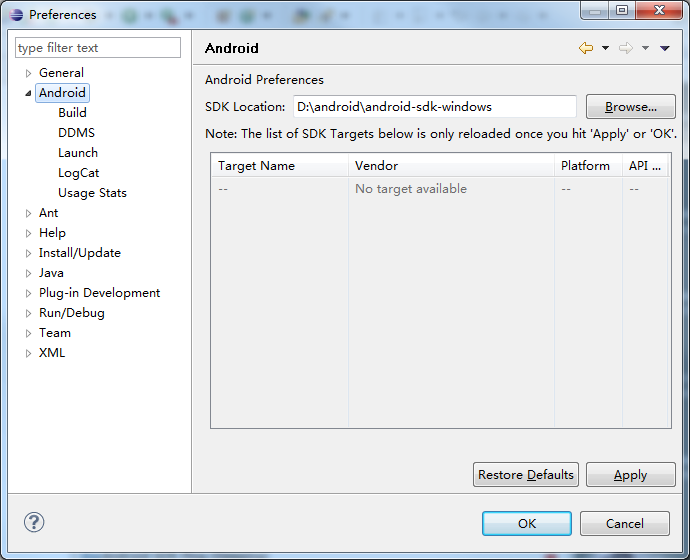This screenshot has height=560, width=690.
Task: Select Android in preferences tree
Action: point(62,93)
